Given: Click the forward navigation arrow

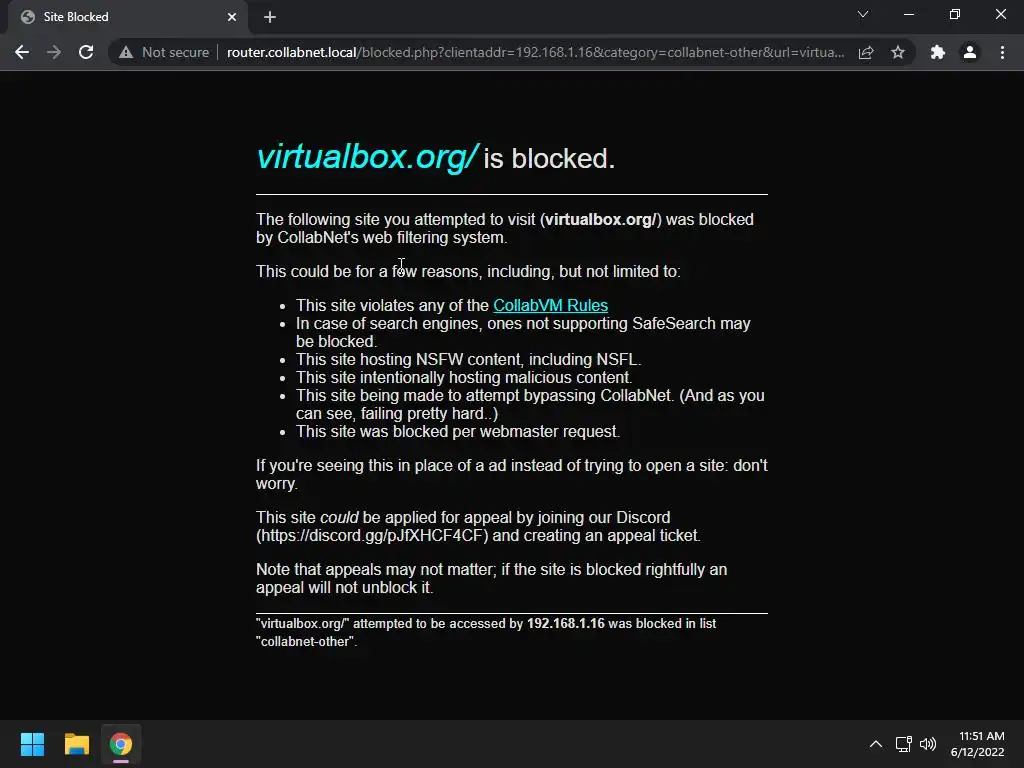Looking at the screenshot, I should point(54,52).
